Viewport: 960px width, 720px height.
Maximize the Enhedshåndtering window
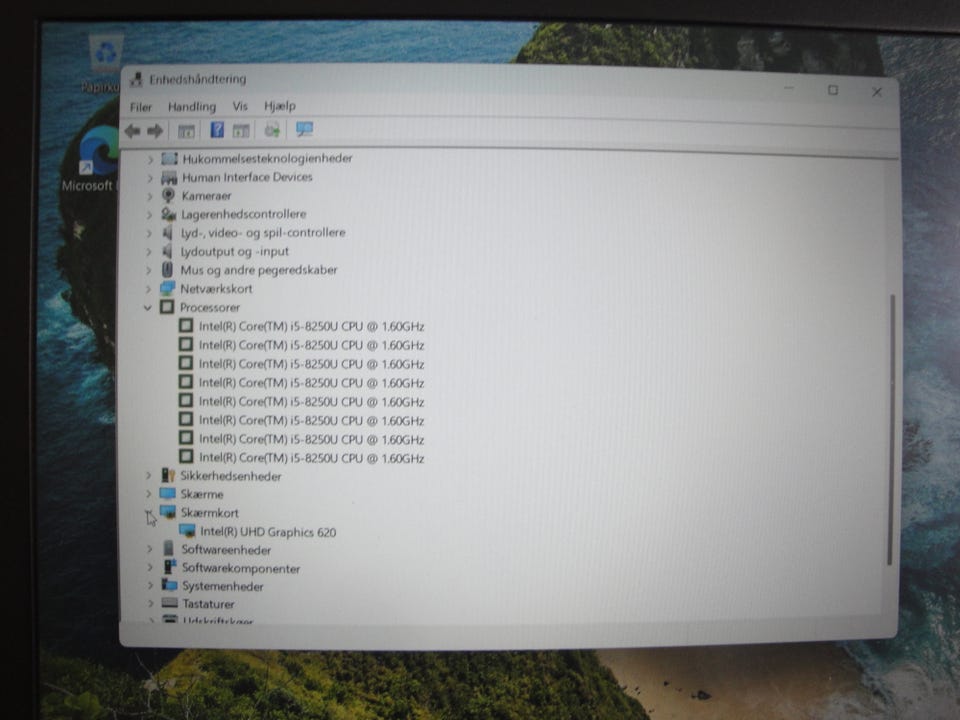pos(833,90)
